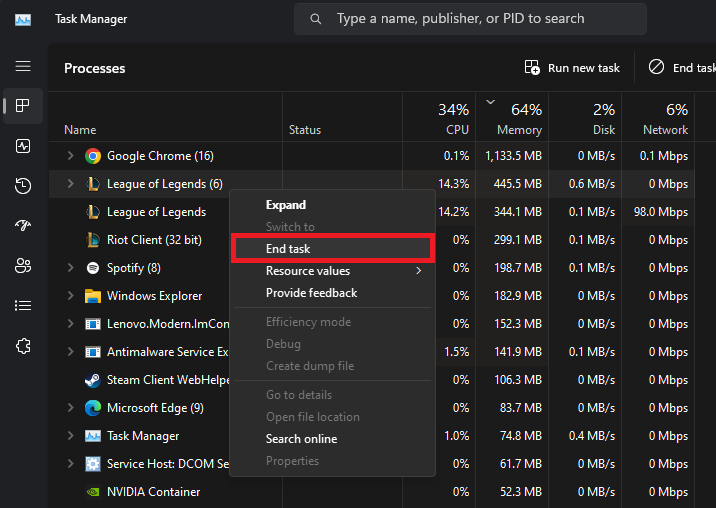Image resolution: width=716 pixels, height=508 pixels.
Task: Open Startup apps sidebar icon
Action: pyautogui.click(x=23, y=225)
